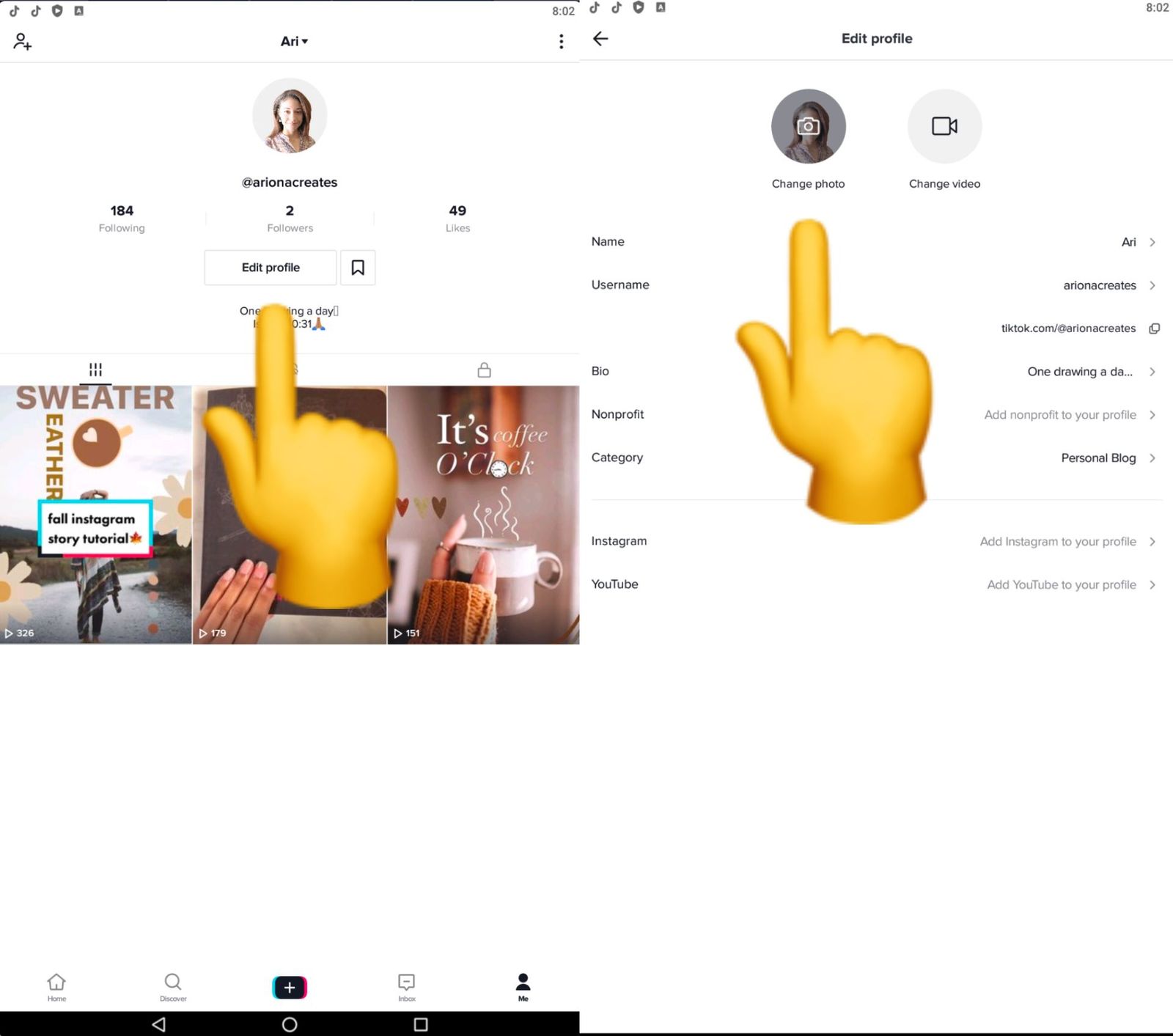1173x1036 pixels.
Task: Add Instagram to your profile
Action: coord(876,542)
